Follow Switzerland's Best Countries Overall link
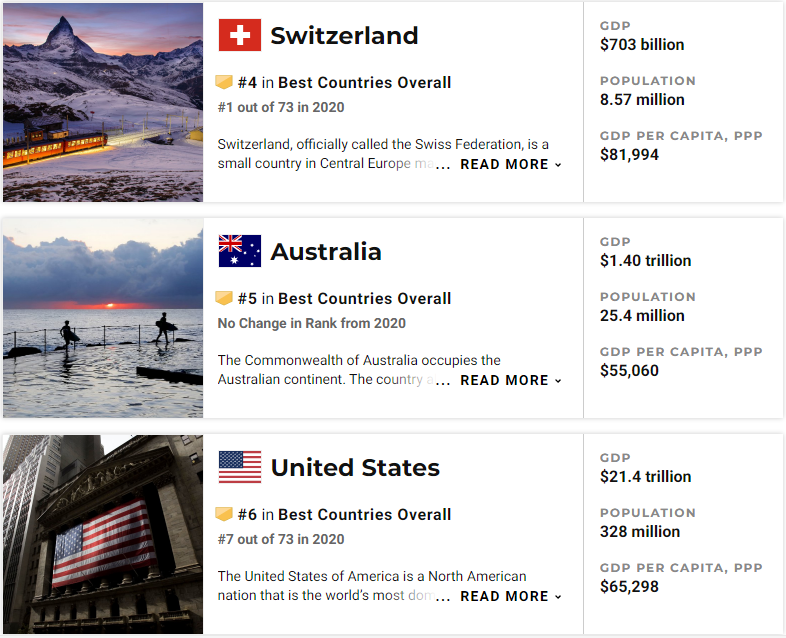786x638 pixels. (364, 83)
